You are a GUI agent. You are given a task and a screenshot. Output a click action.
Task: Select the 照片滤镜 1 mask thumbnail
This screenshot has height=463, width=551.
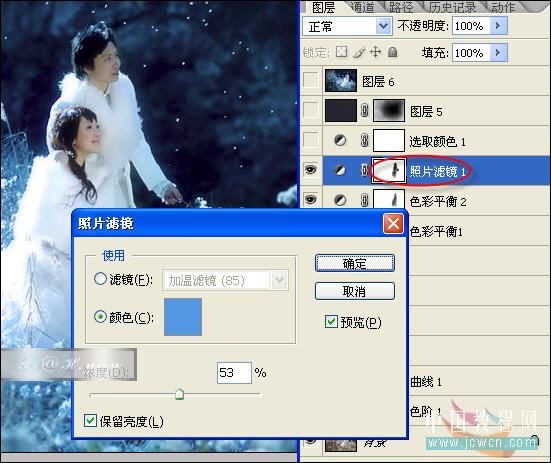pyautogui.click(x=389, y=170)
